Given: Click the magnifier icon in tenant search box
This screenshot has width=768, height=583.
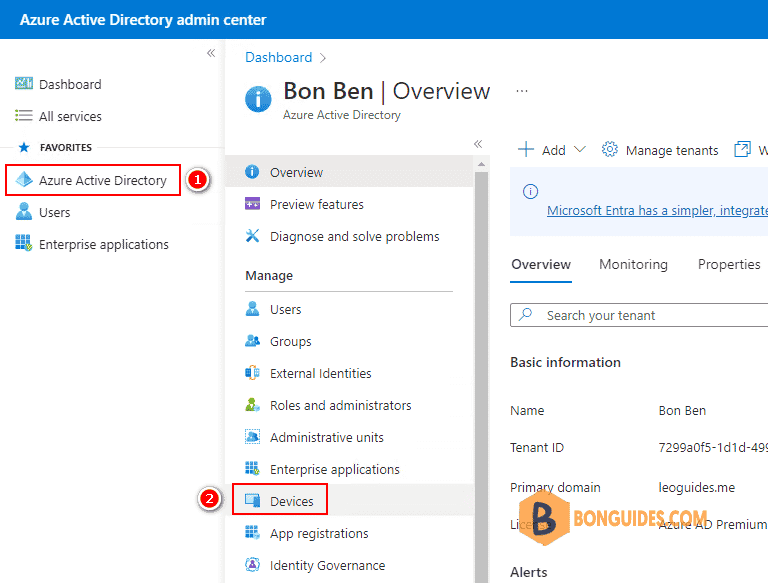Looking at the screenshot, I should pos(526,314).
